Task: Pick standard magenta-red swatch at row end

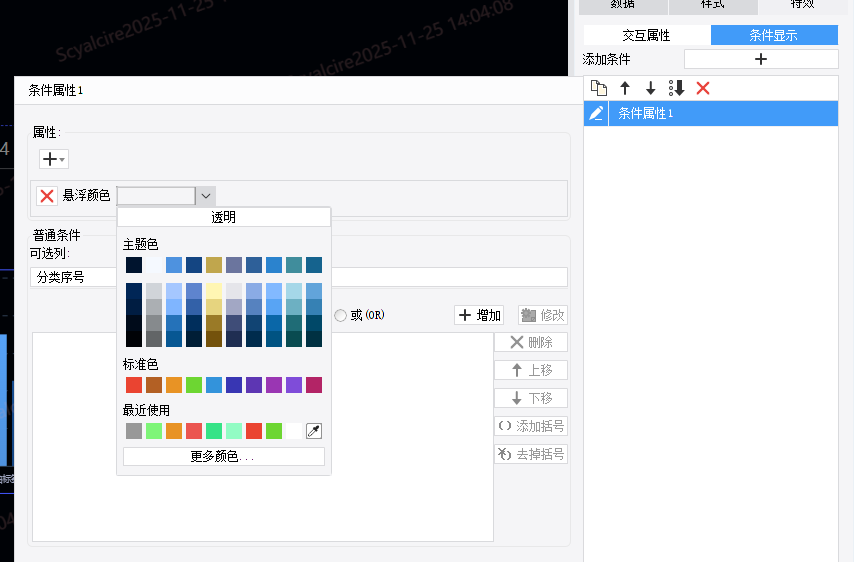Action: (x=314, y=385)
